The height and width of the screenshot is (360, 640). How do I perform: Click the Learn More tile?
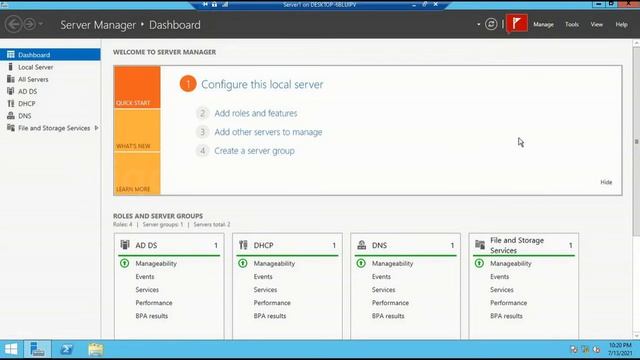(137, 173)
